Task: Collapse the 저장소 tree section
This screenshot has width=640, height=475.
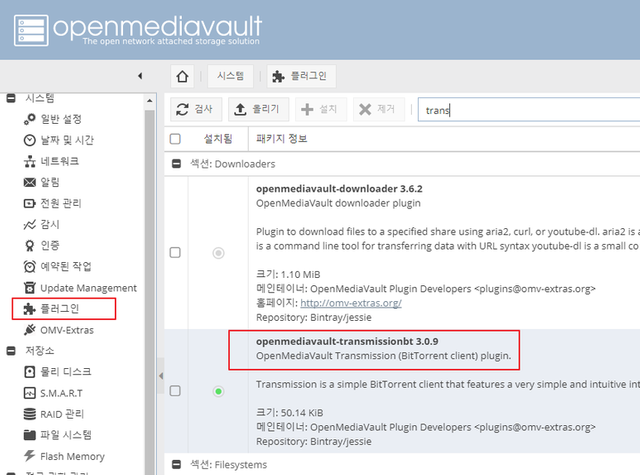Action: pos(11,351)
